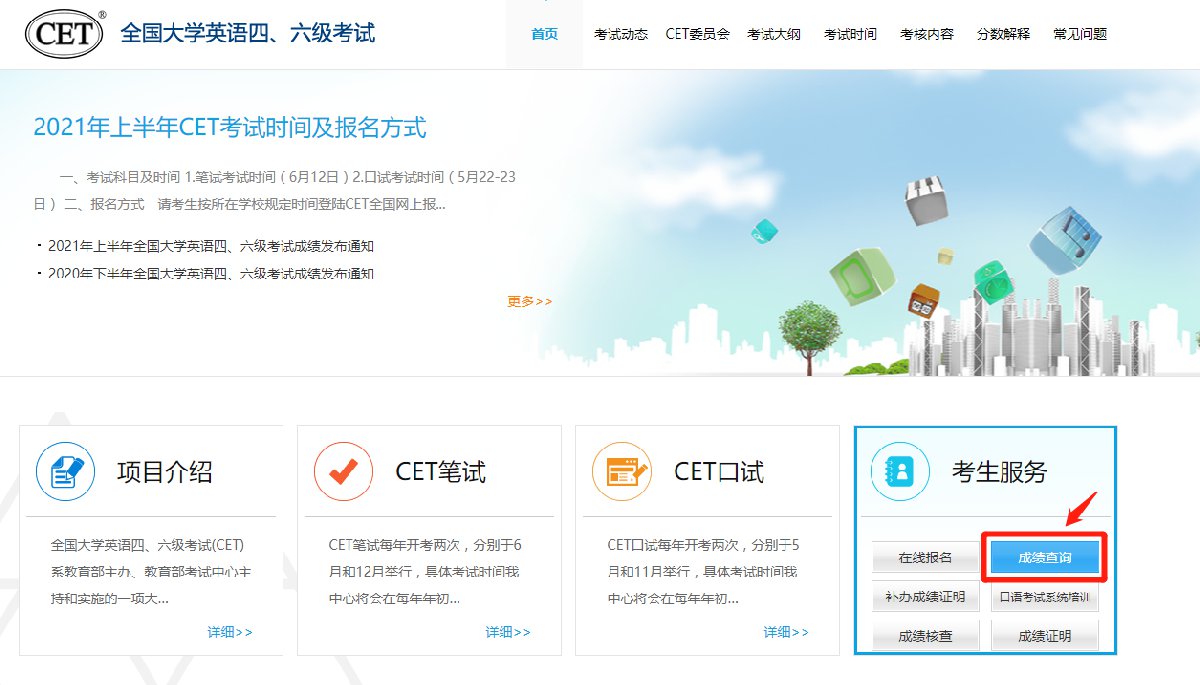This screenshot has height=685, width=1200.
Task: Click the 成绩核查 button
Action: click(x=925, y=636)
